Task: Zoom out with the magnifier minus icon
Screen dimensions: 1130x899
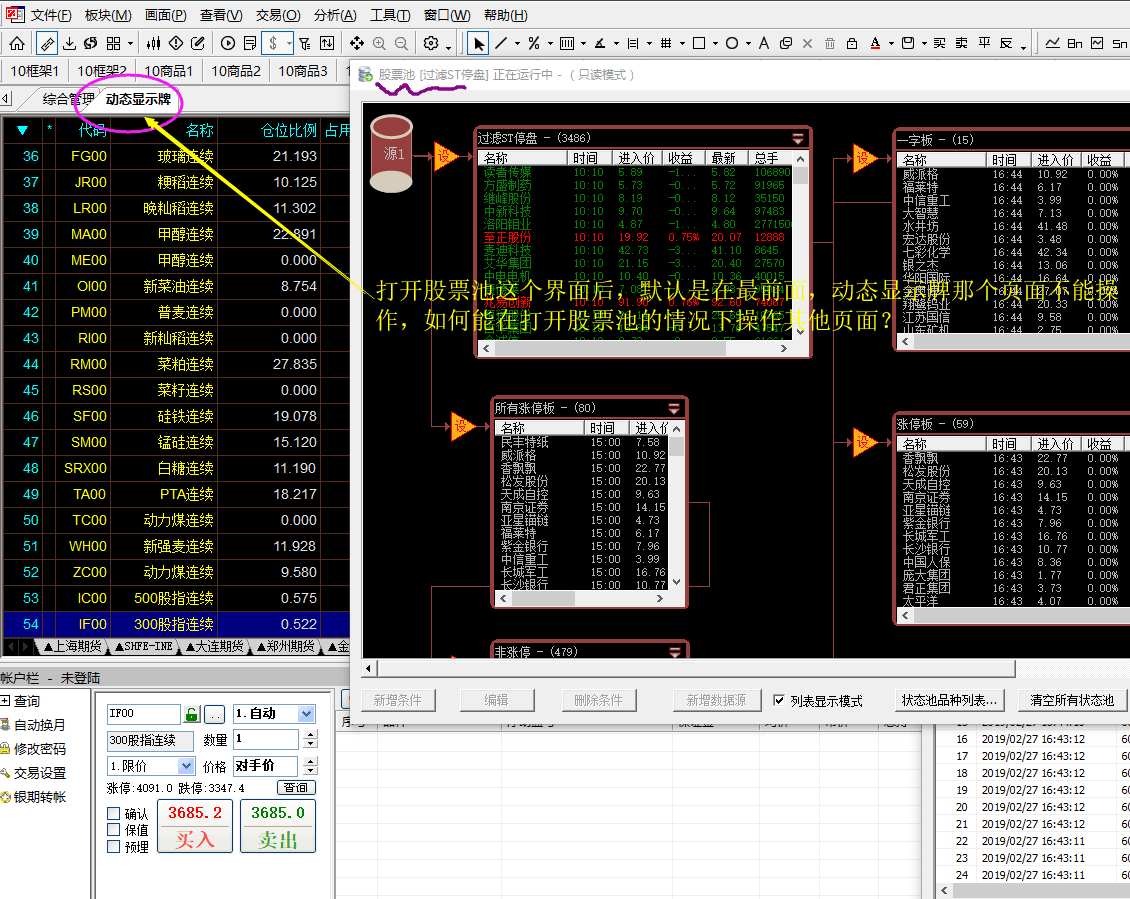Action: point(401,43)
